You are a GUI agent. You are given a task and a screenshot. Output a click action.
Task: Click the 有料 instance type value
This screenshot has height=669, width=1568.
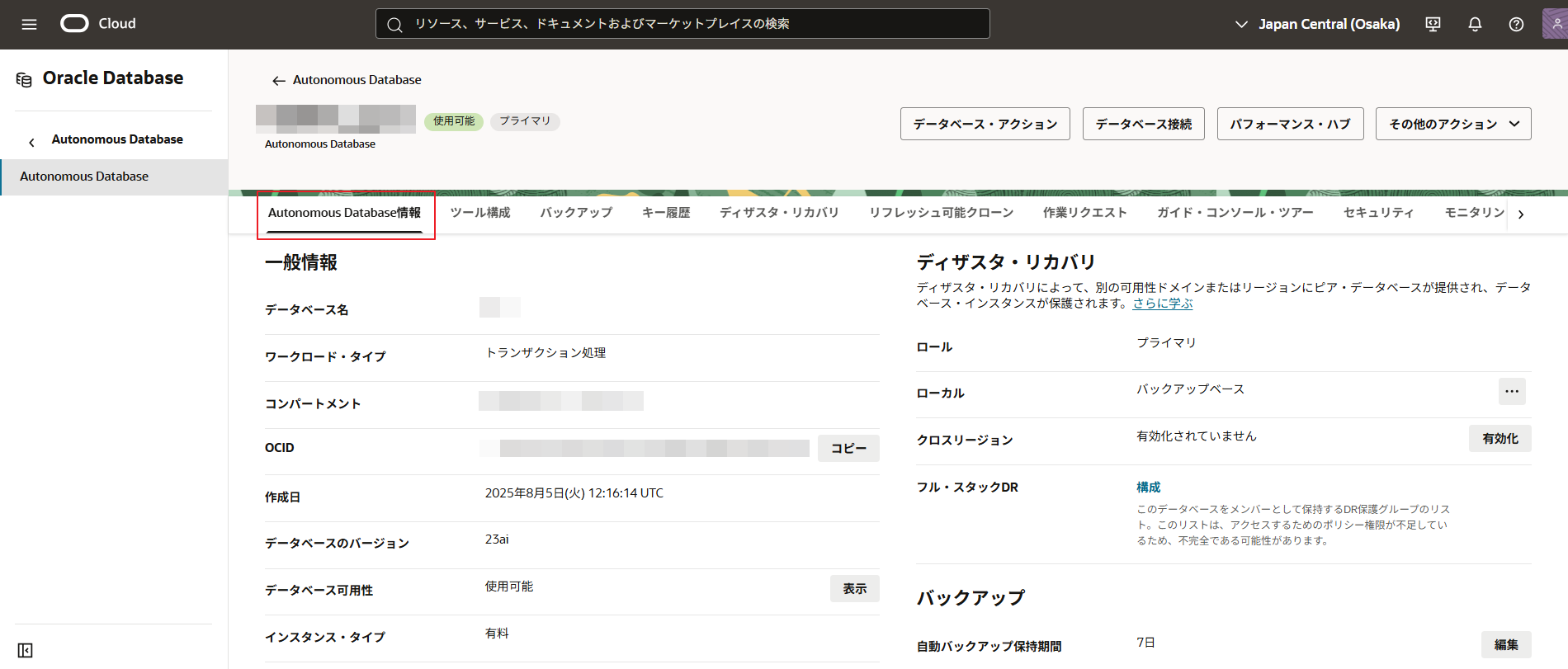click(497, 634)
